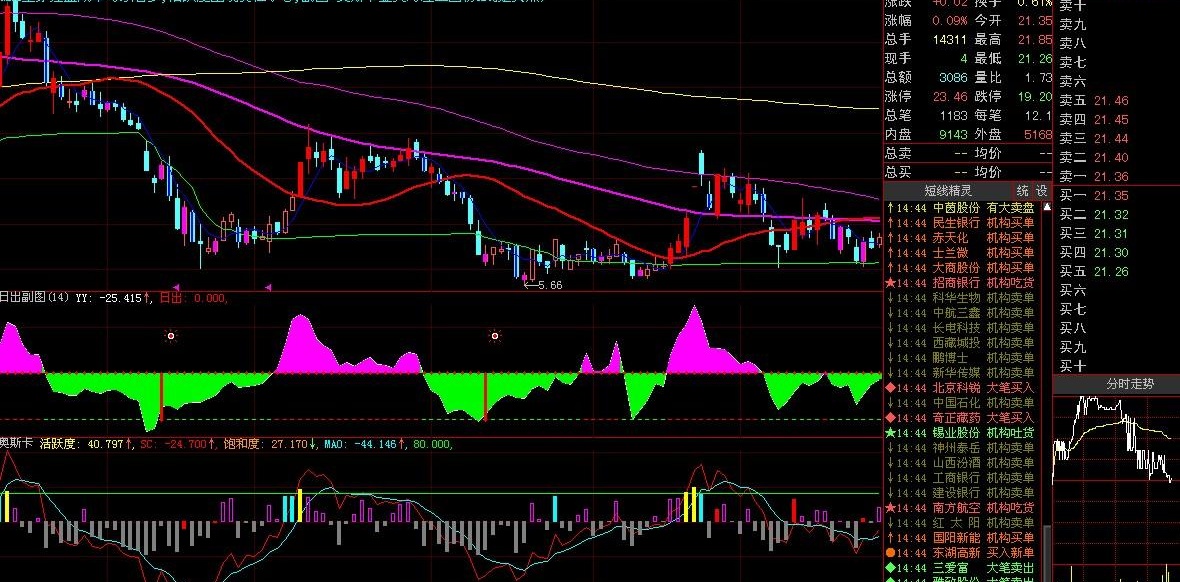Click the scroll-up arrow of 短线精灵 list
Screen dimensions: 1180x582
[1046, 206]
